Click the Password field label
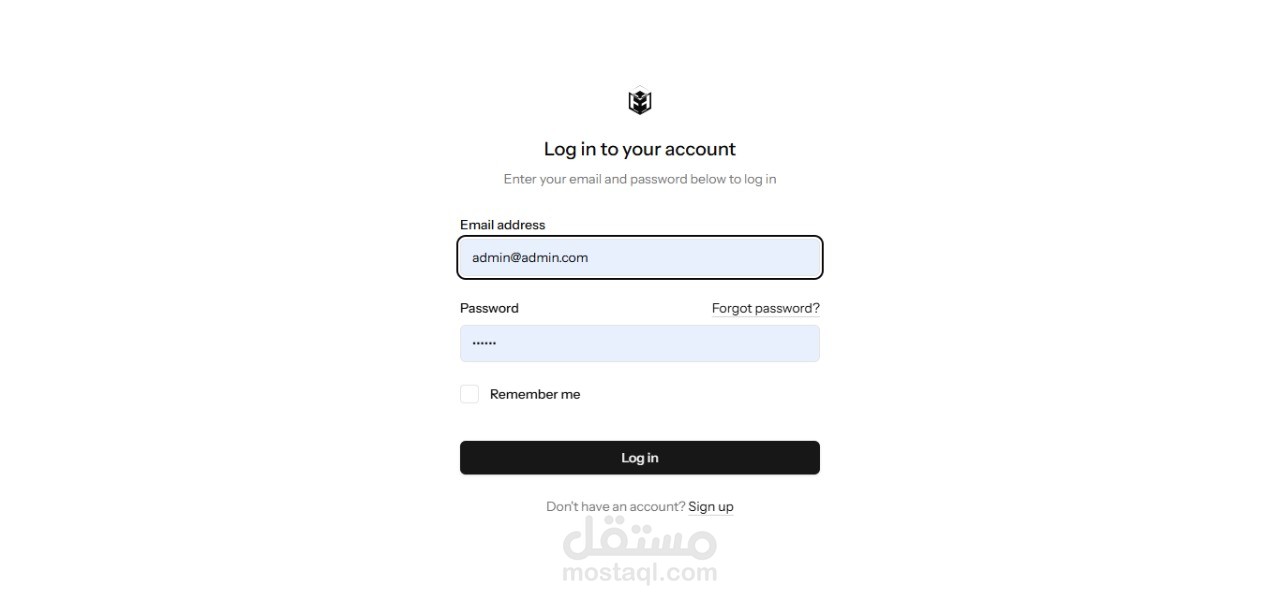 pos(489,308)
